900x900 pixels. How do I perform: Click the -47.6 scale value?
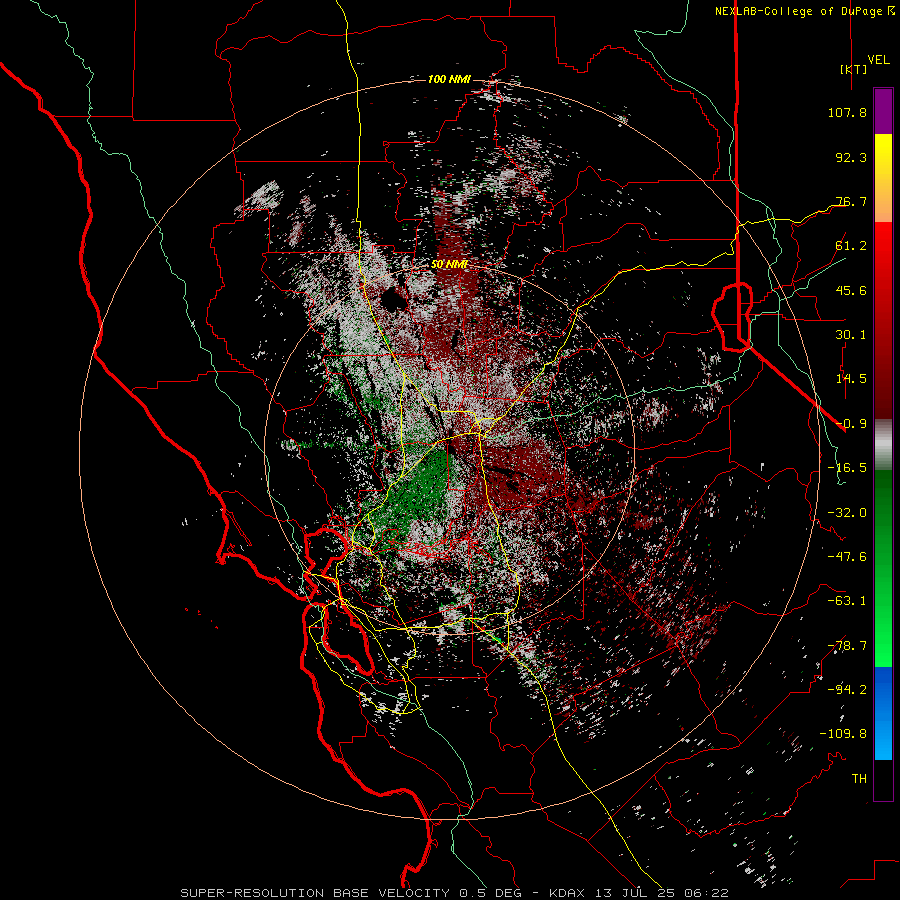point(847,557)
